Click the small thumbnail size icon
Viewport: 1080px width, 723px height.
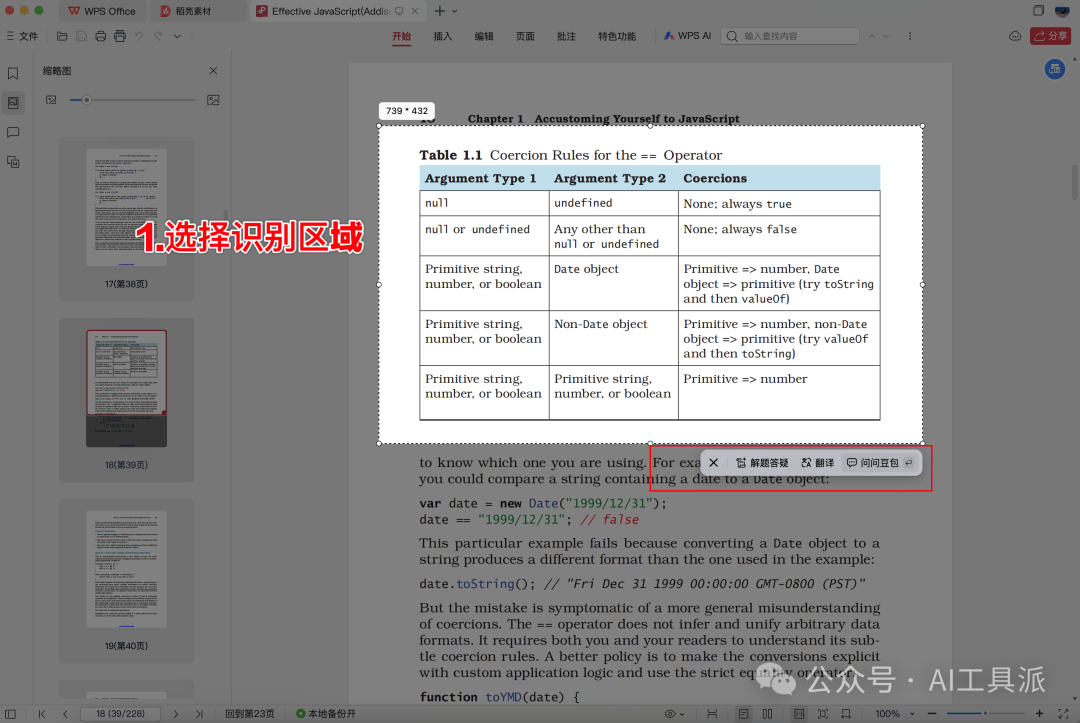[51, 100]
